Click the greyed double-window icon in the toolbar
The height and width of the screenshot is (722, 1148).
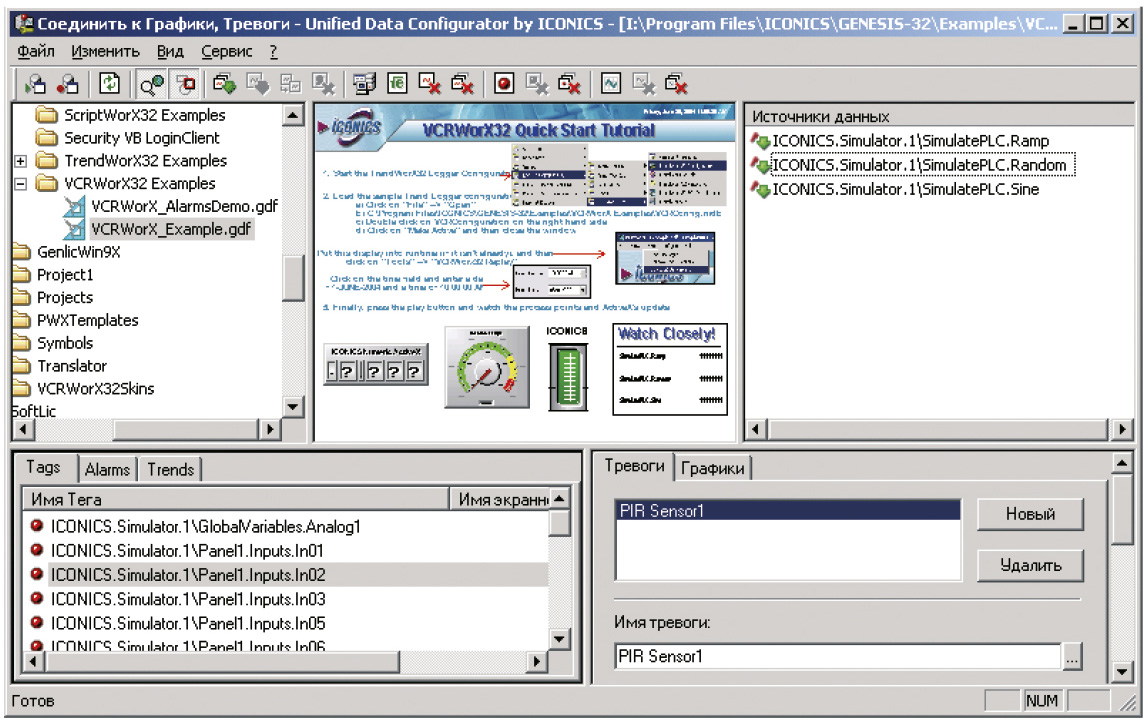click(x=291, y=84)
